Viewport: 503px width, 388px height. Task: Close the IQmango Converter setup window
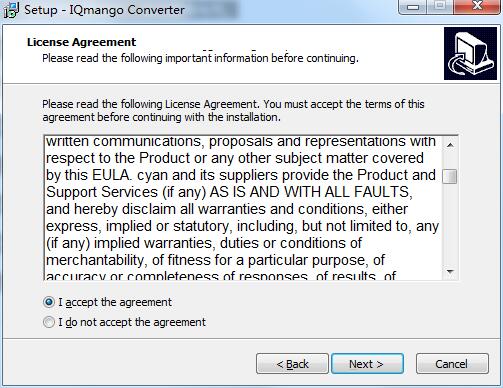477,6
